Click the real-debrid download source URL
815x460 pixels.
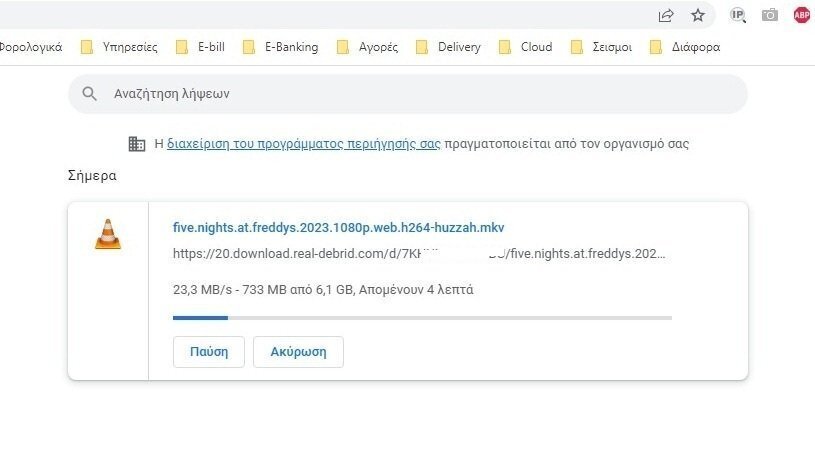(x=419, y=254)
